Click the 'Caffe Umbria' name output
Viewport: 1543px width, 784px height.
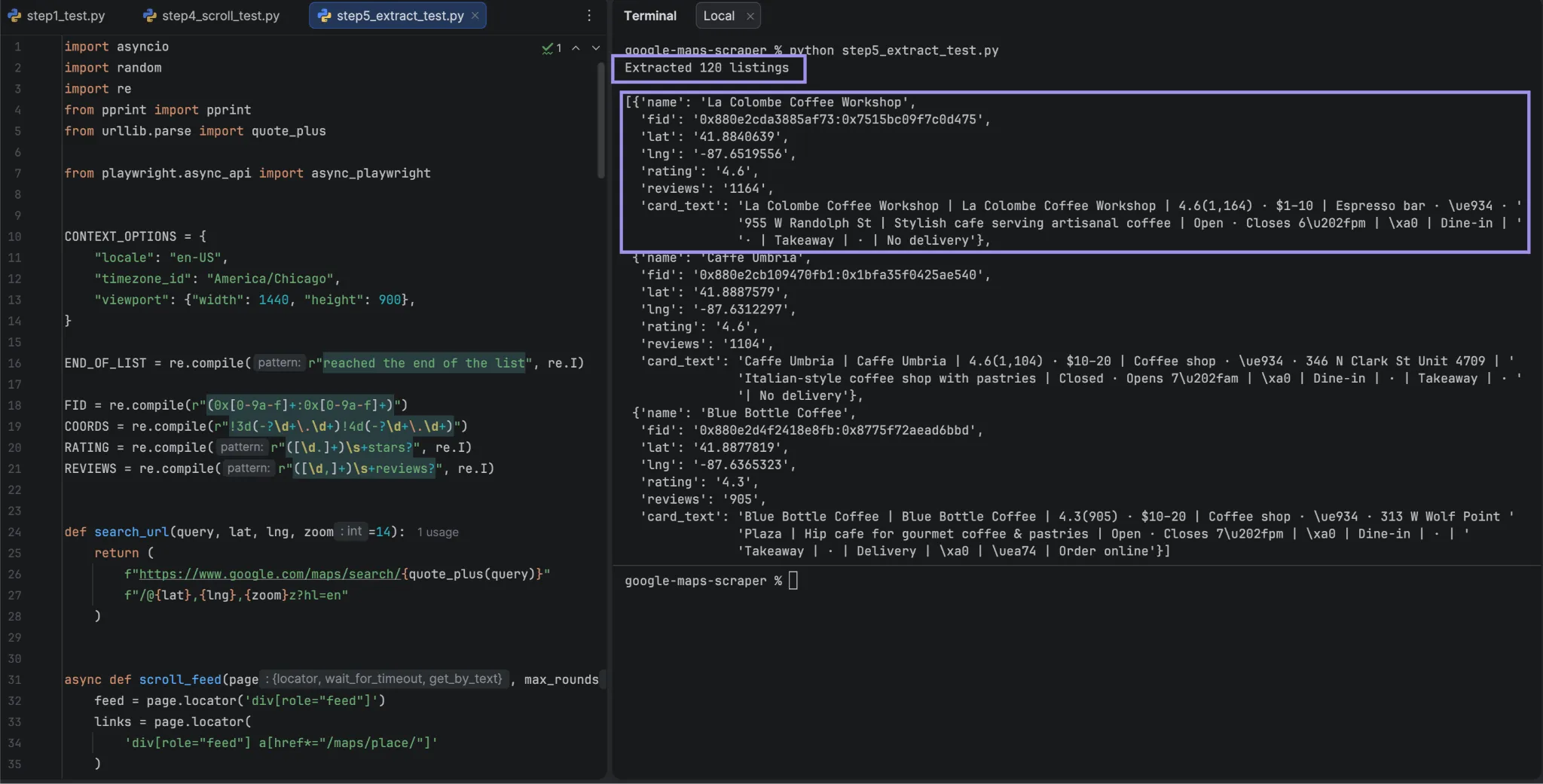click(751, 258)
